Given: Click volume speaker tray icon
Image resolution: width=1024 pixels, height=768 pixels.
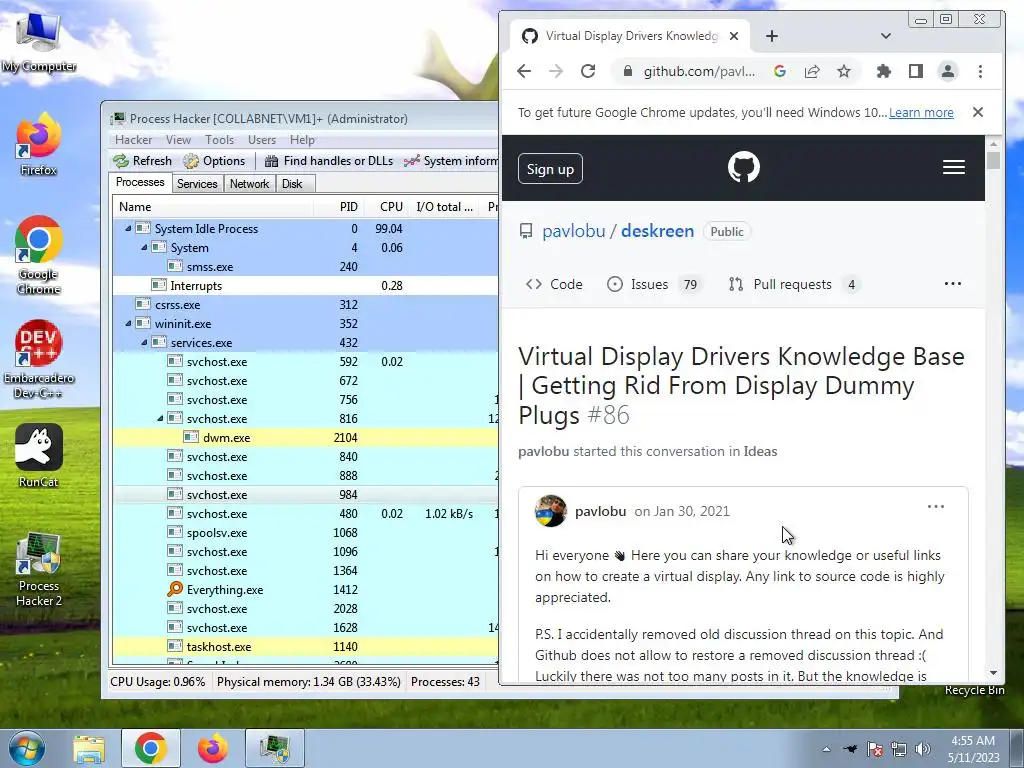Looking at the screenshot, I should (x=923, y=749).
